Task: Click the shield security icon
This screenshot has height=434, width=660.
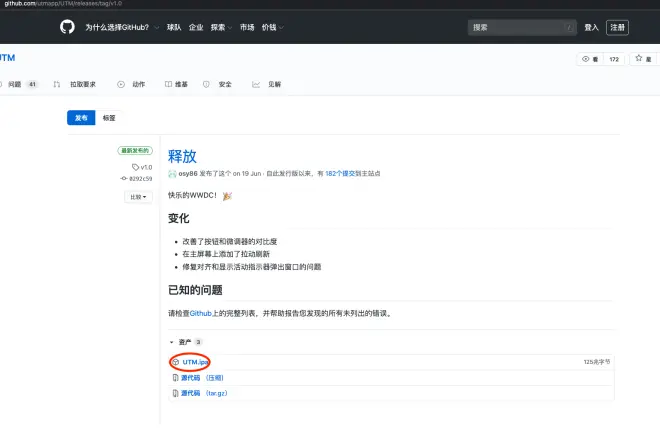Action: (x=206, y=84)
